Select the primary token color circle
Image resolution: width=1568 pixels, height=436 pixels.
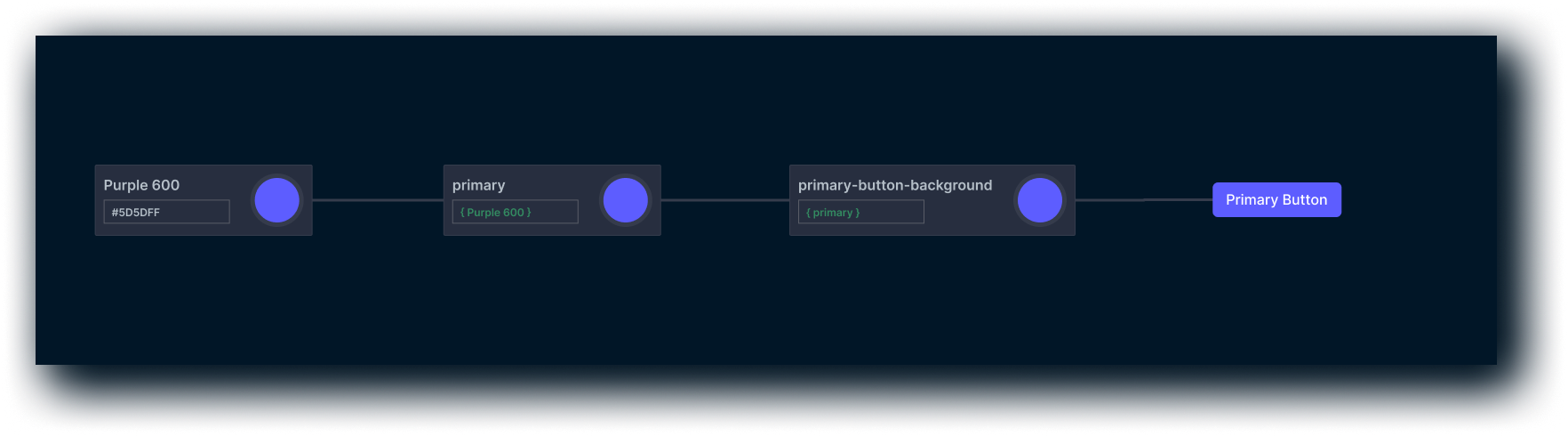point(625,200)
